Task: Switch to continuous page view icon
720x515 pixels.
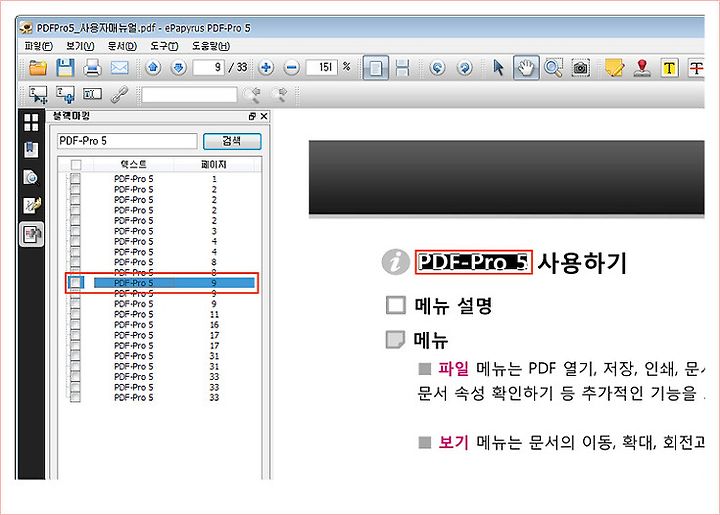Action: tap(402, 68)
